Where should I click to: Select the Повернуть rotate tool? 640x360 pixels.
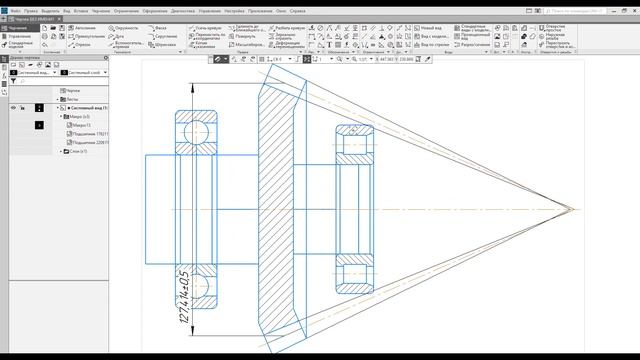coord(242,36)
